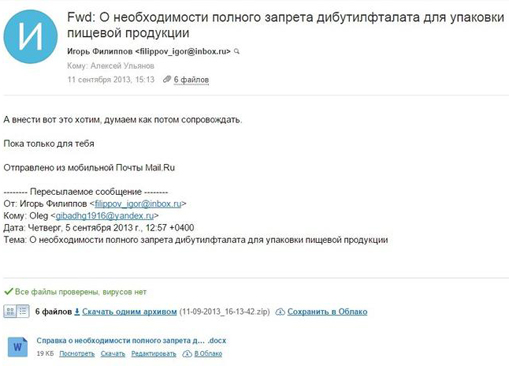Switch attachments to thumbnail grid view
Image resolution: width=509 pixels, height=366 pixels.
pyautogui.click(x=10, y=311)
